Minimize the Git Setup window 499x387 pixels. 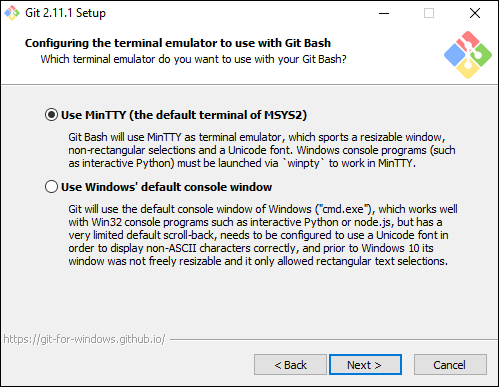pos(384,13)
